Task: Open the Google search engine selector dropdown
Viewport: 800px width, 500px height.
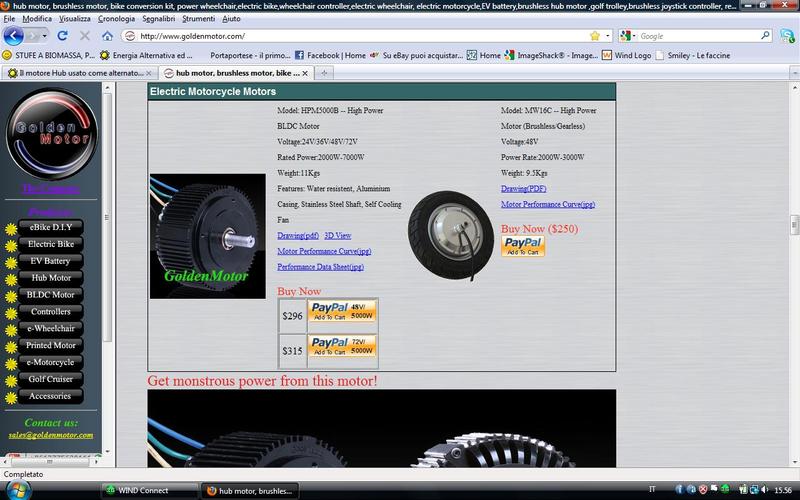Action: [628, 36]
